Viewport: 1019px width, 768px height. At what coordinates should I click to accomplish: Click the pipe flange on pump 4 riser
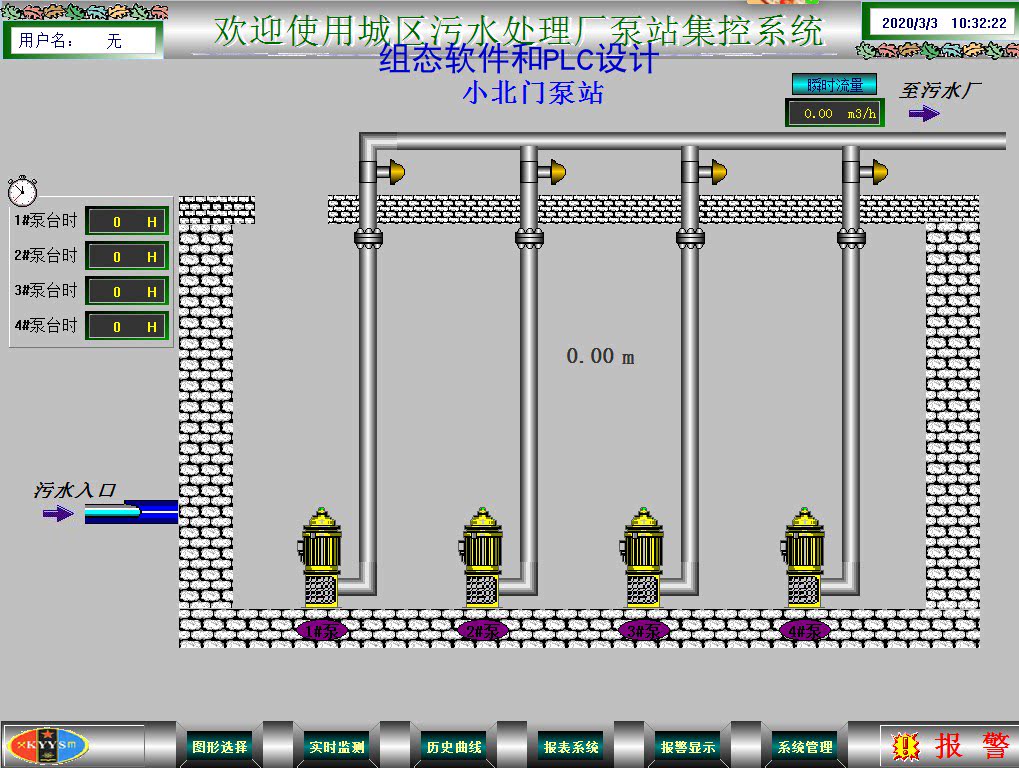point(851,238)
